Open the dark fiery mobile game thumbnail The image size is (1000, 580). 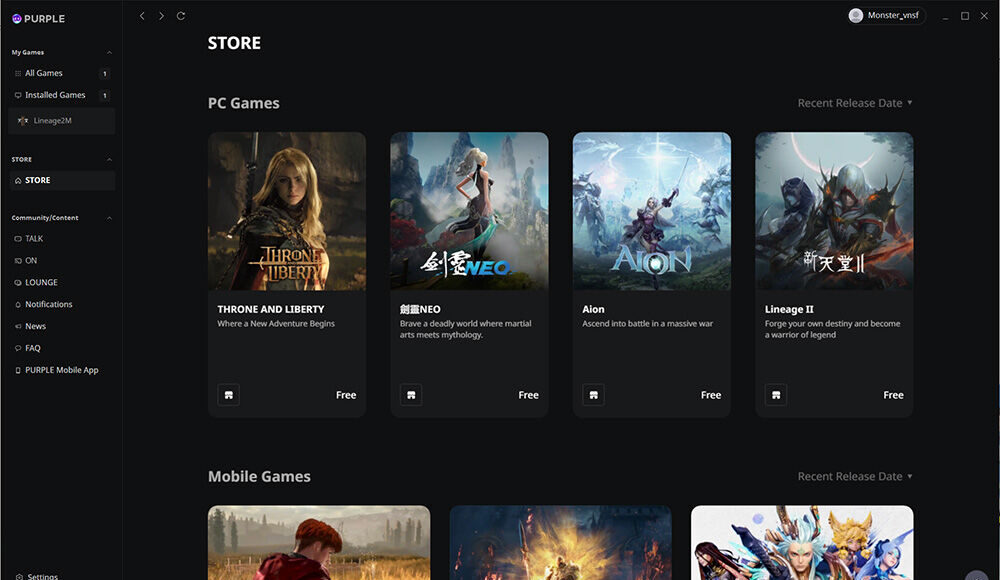pyautogui.click(x=561, y=543)
